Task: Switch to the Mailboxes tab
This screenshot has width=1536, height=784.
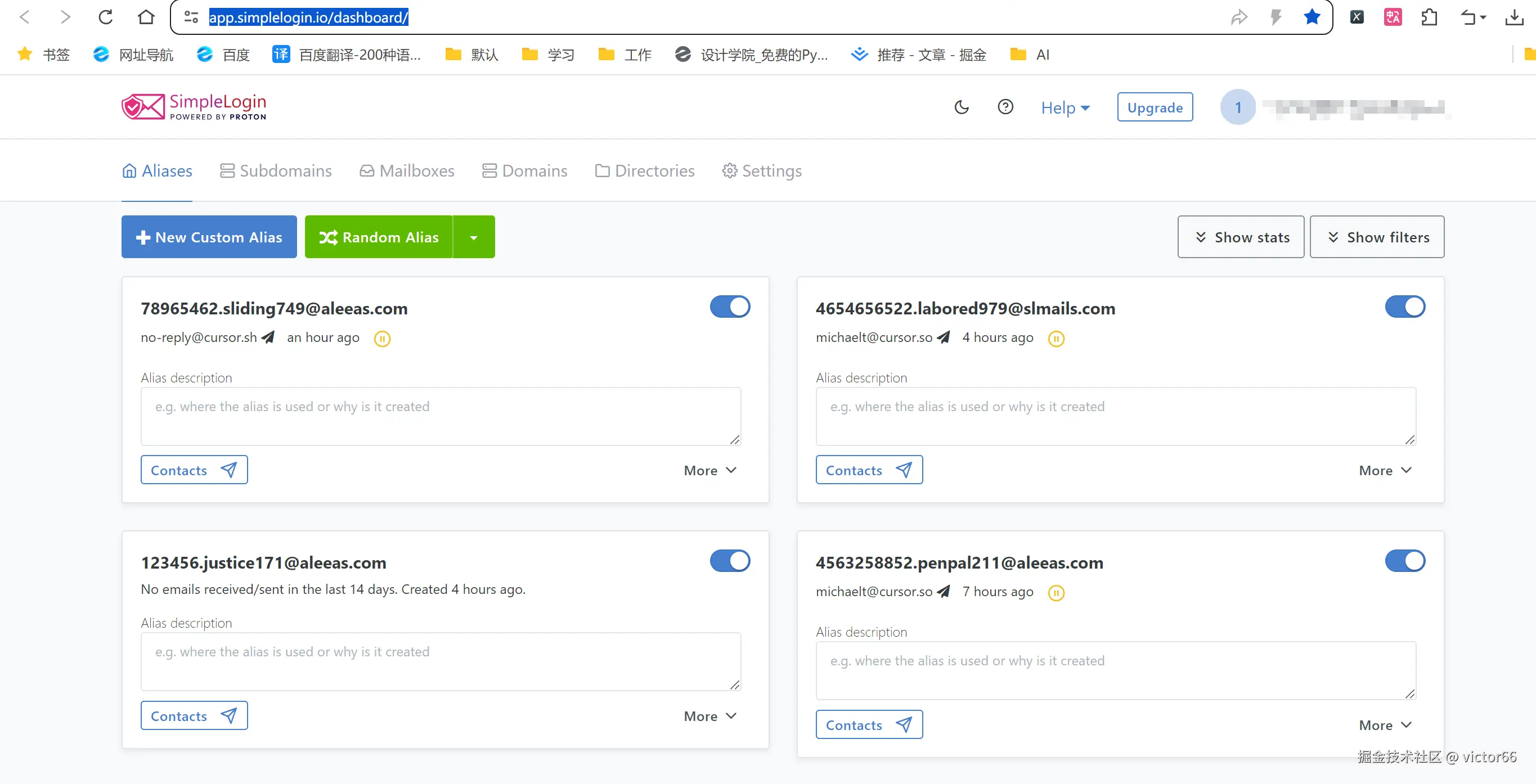Action: click(407, 171)
